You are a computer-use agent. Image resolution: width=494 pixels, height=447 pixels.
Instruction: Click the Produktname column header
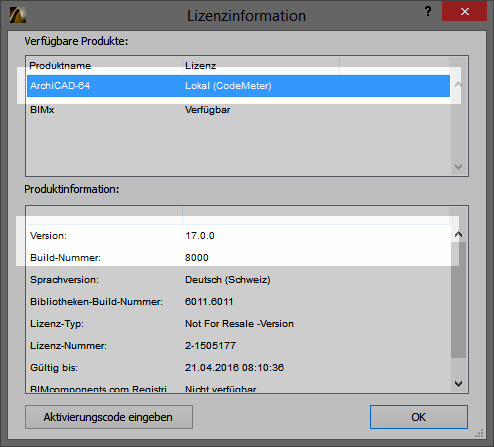(x=105, y=65)
